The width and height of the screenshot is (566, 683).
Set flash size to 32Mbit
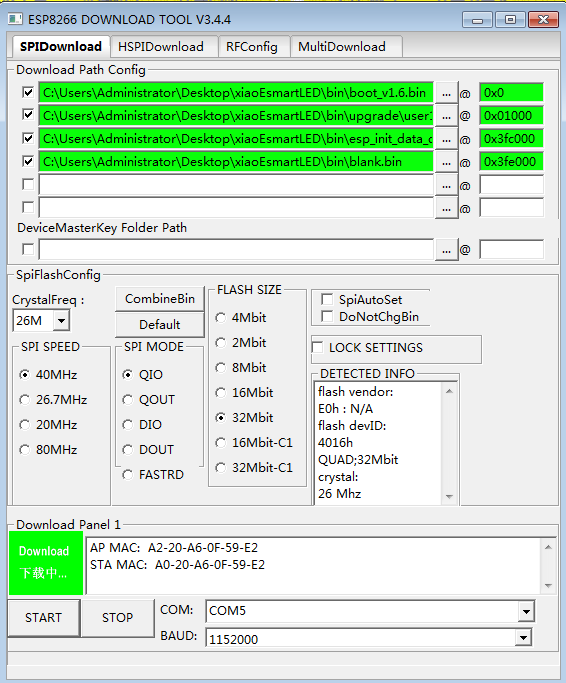pyautogui.click(x=221, y=418)
